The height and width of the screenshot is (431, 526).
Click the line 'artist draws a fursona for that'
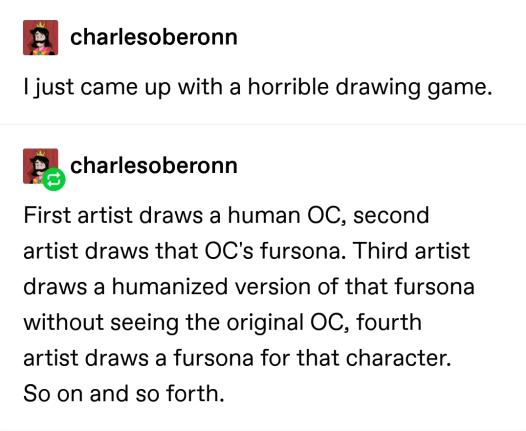[x=237, y=358]
